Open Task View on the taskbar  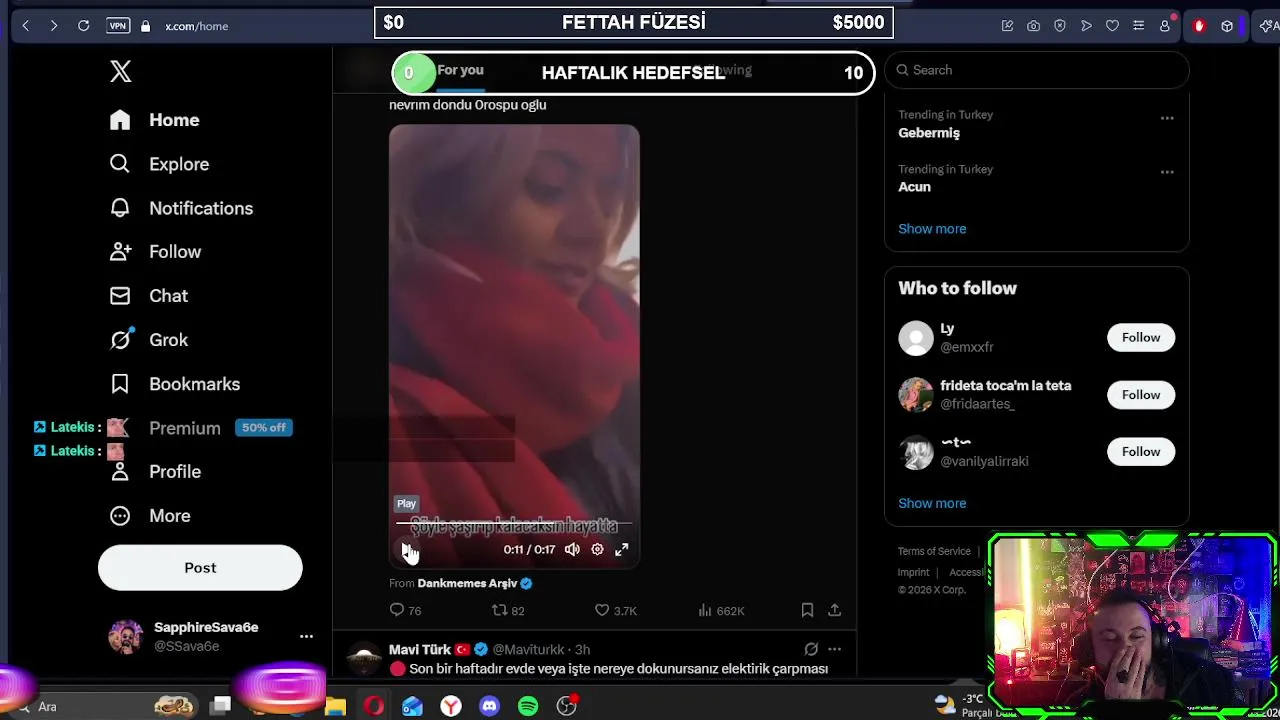221,706
